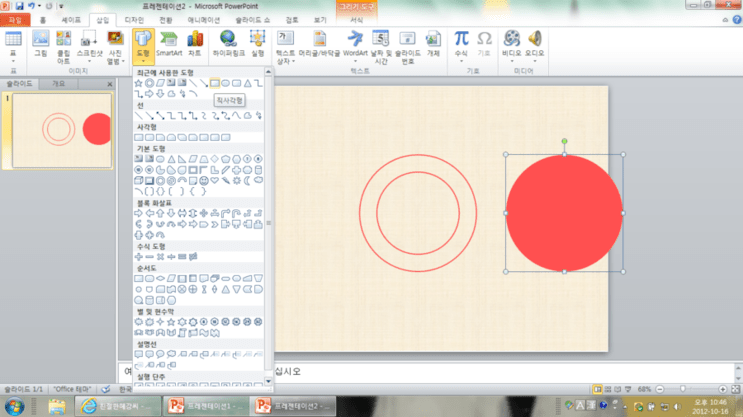Select the rectangle shape in recent shapes
Image resolution: width=743 pixels, height=417 pixels.
click(x=215, y=83)
